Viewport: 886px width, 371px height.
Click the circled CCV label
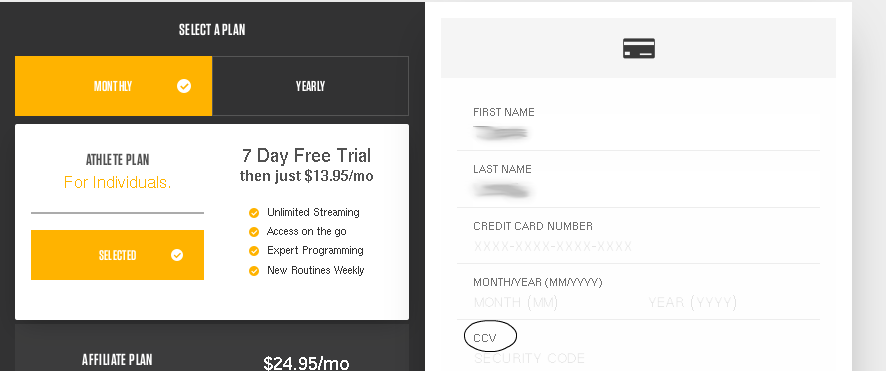(x=485, y=338)
